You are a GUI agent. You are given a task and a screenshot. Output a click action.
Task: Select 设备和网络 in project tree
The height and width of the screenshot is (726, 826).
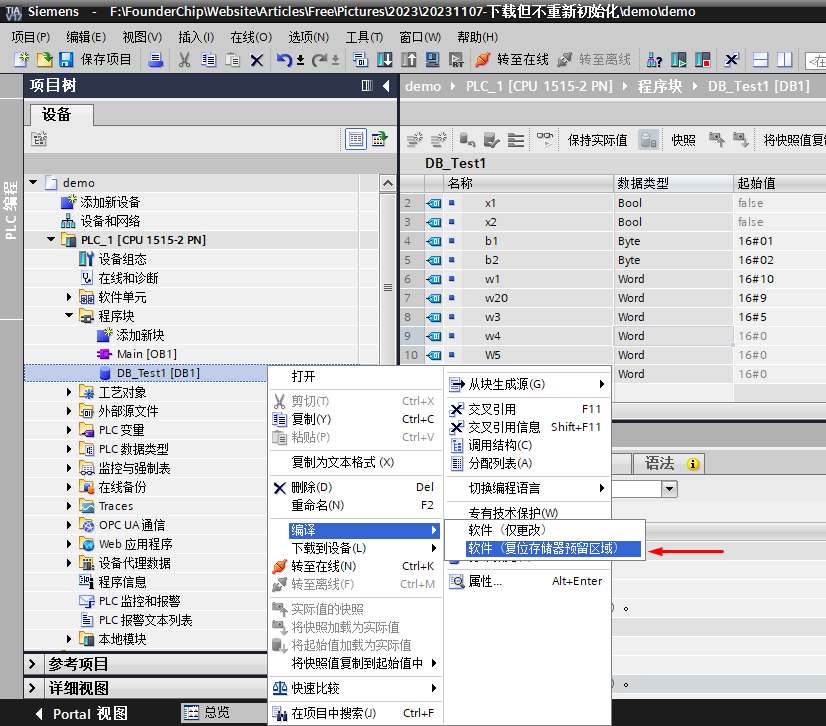click(110, 221)
